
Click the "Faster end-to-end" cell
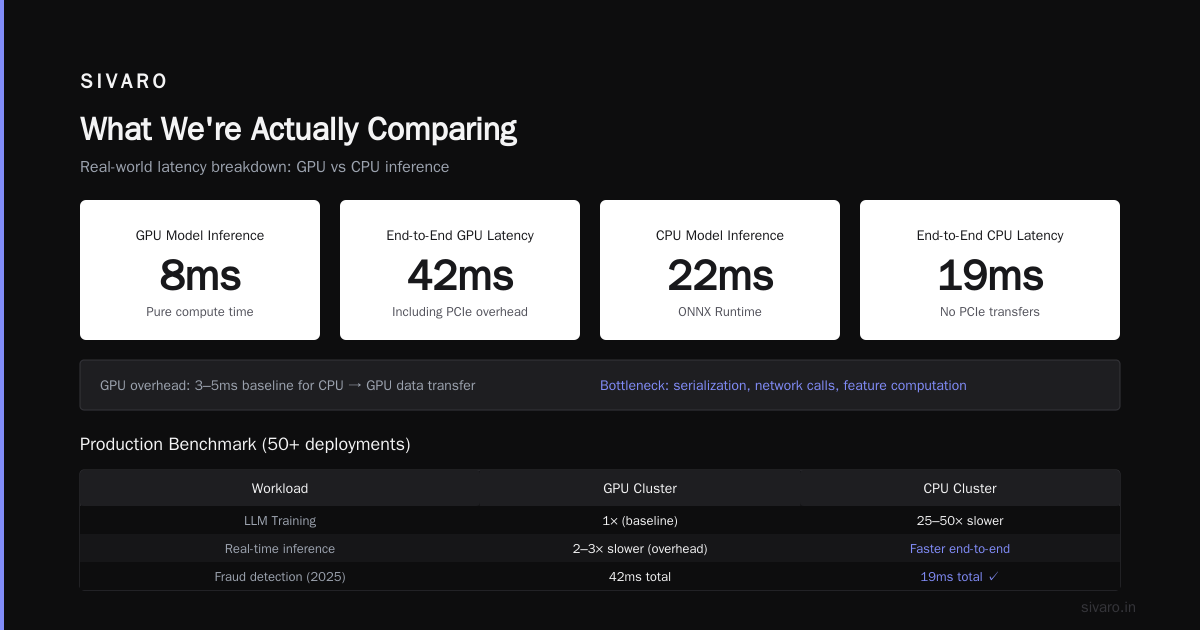(x=960, y=549)
